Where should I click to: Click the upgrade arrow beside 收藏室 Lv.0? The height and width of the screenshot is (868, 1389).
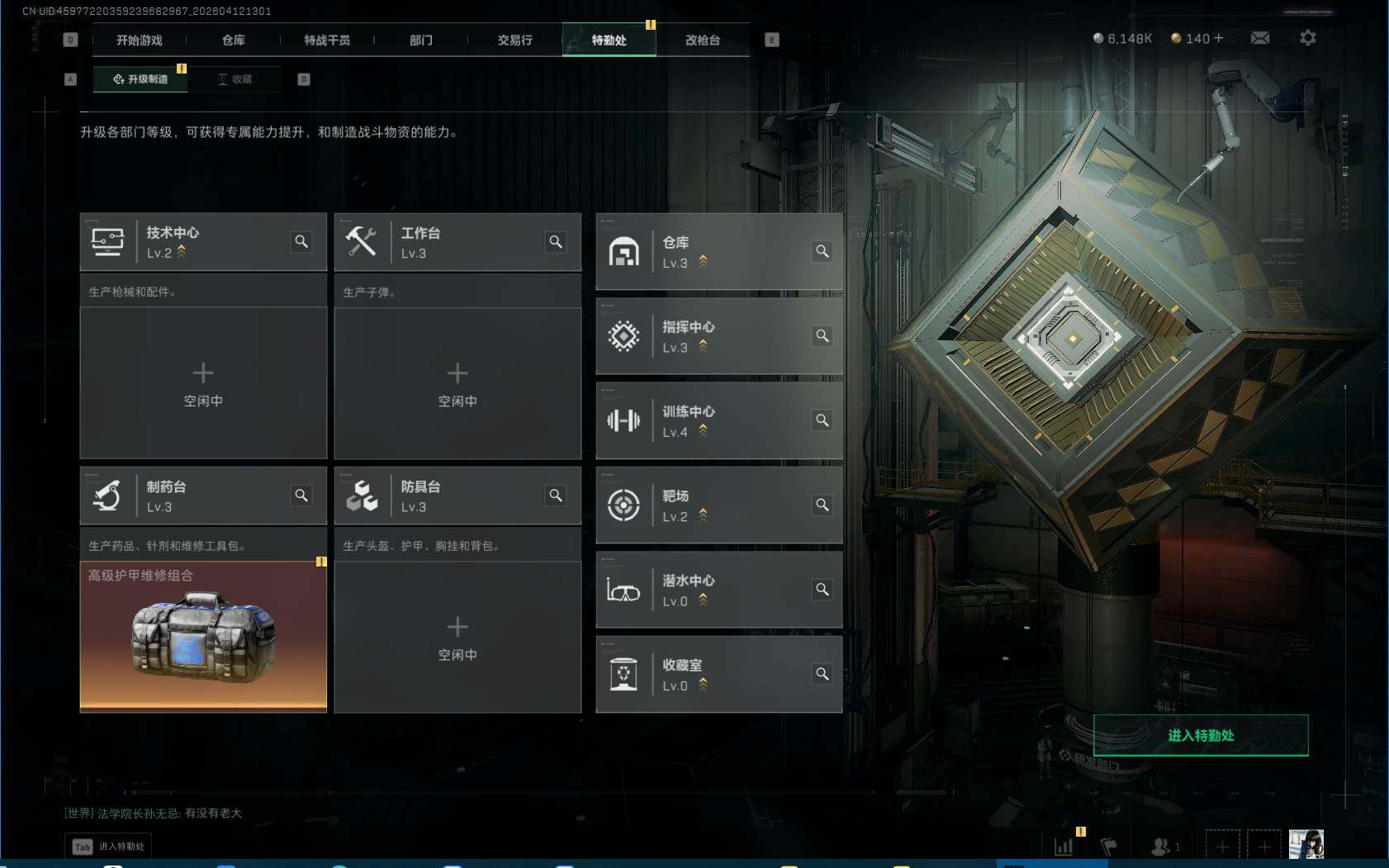click(x=703, y=685)
